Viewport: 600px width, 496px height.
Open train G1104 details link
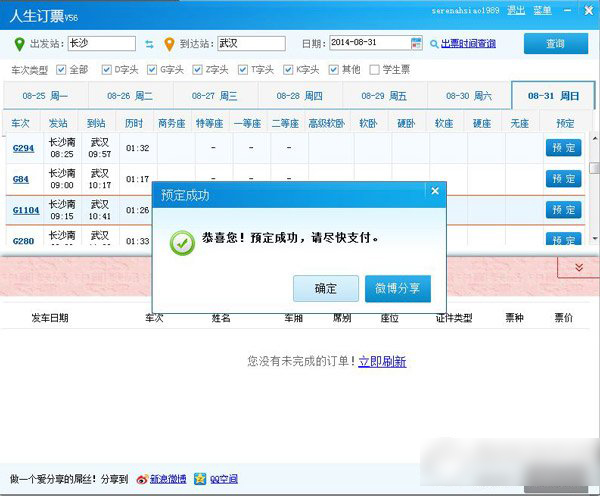click(26, 210)
